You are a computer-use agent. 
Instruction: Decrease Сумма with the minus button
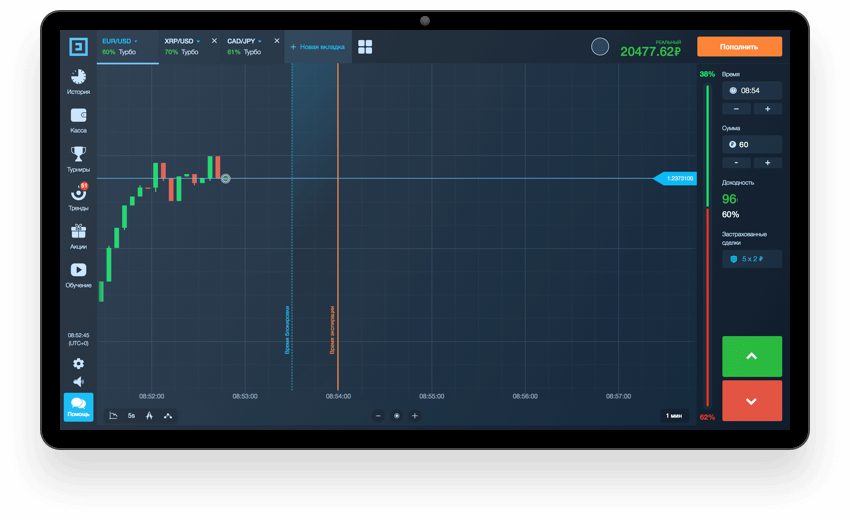[736, 162]
